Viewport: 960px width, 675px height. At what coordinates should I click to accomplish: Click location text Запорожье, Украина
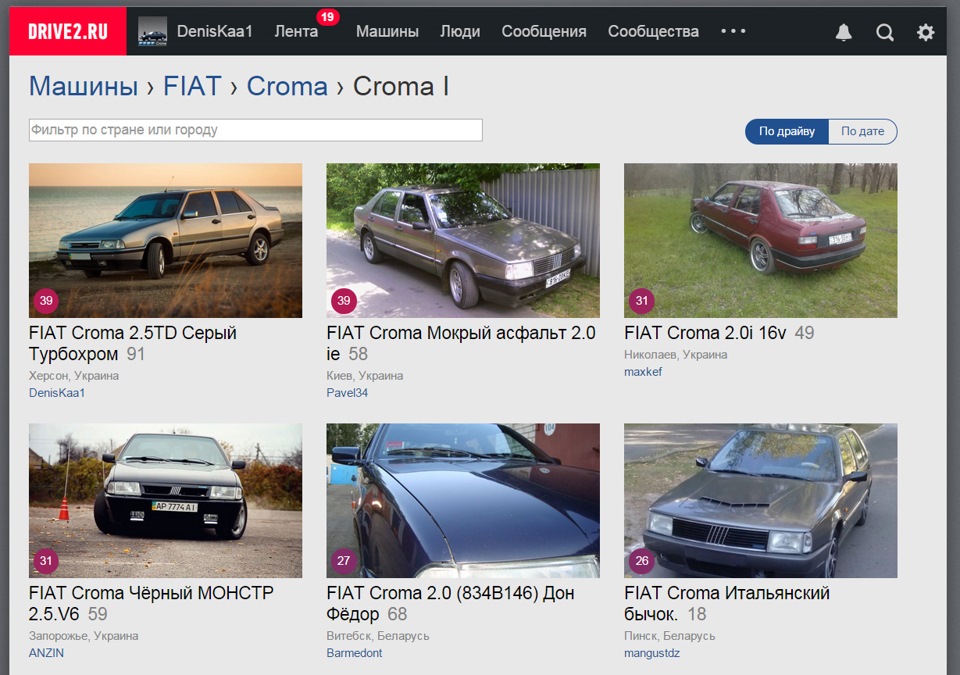pos(83,636)
